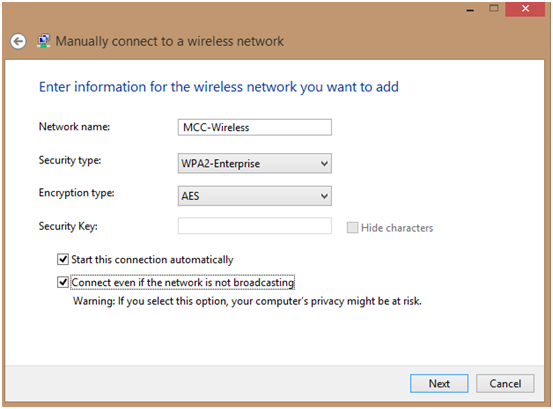Minimize the wizard window
The image size is (553, 409).
coord(470,10)
